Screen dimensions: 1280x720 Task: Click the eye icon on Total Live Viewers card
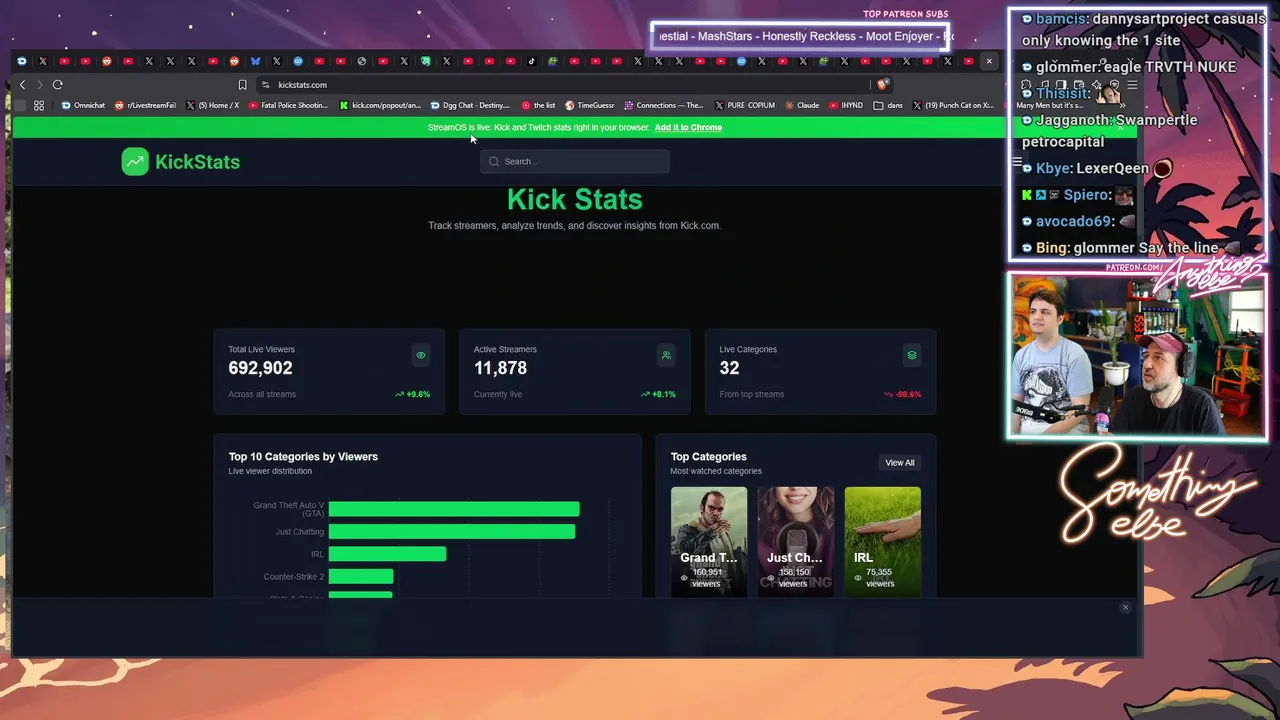click(x=421, y=355)
